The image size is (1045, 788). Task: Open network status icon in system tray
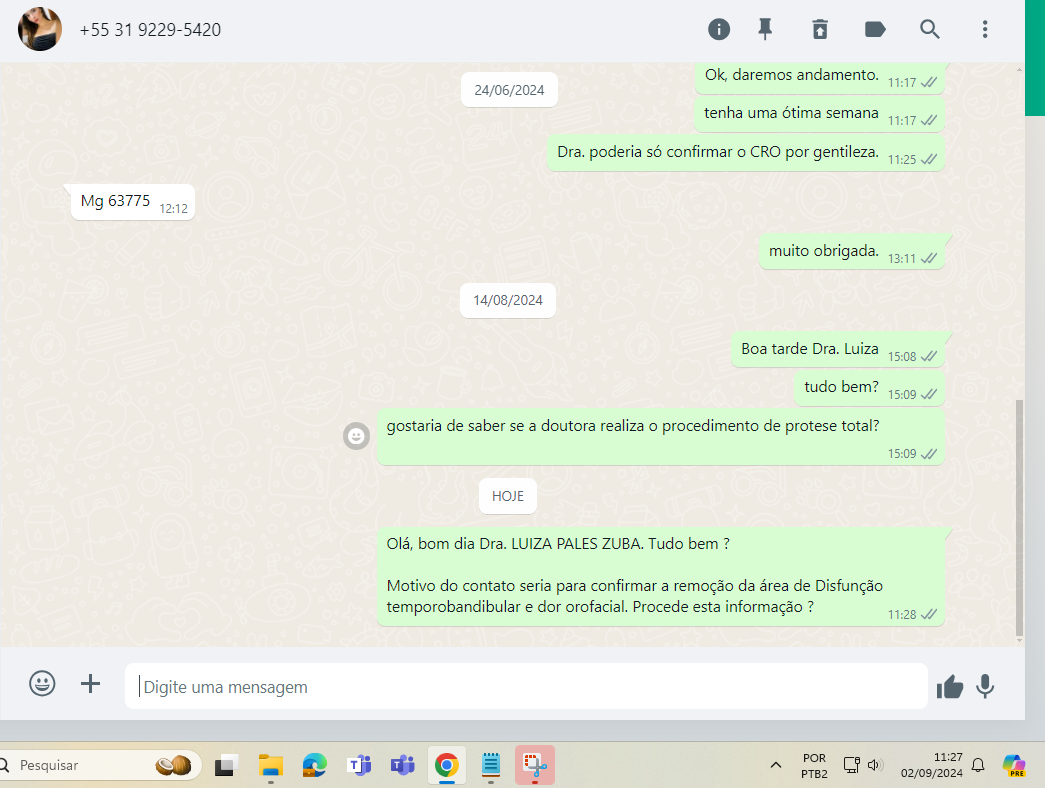tap(851, 765)
